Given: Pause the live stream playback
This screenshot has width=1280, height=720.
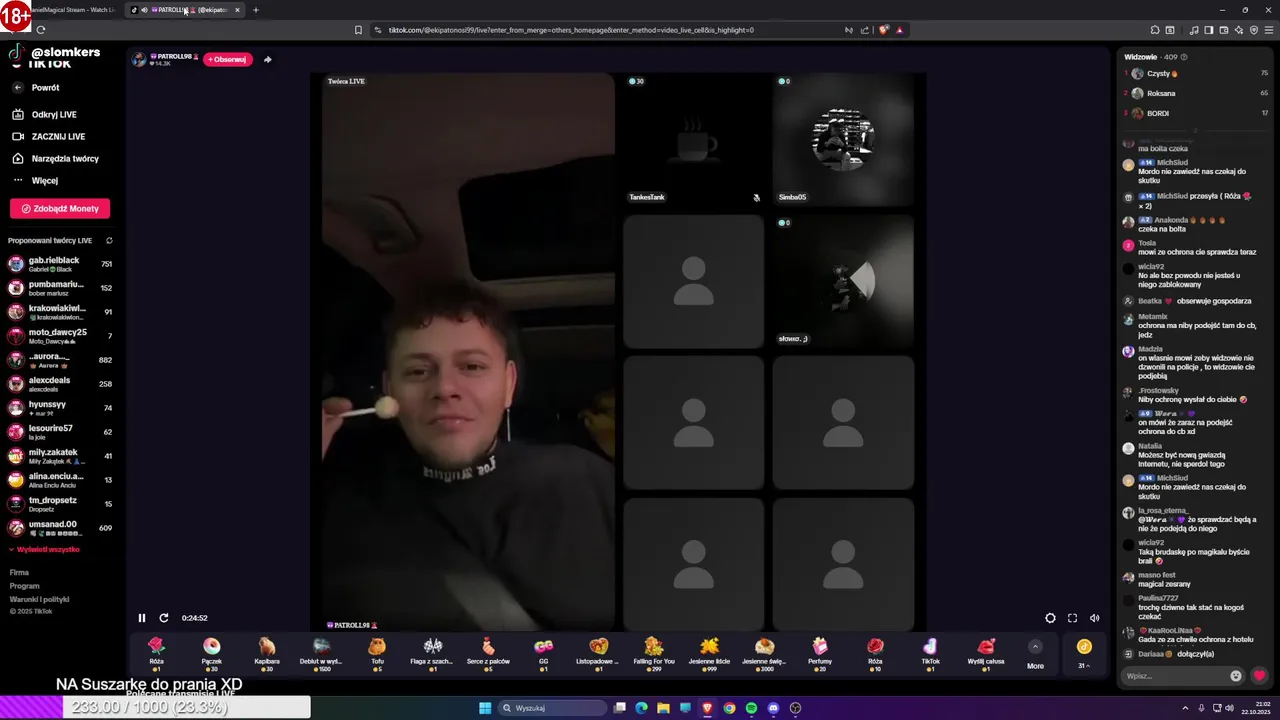Looking at the screenshot, I should pyautogui.click(x=142, y=618).
